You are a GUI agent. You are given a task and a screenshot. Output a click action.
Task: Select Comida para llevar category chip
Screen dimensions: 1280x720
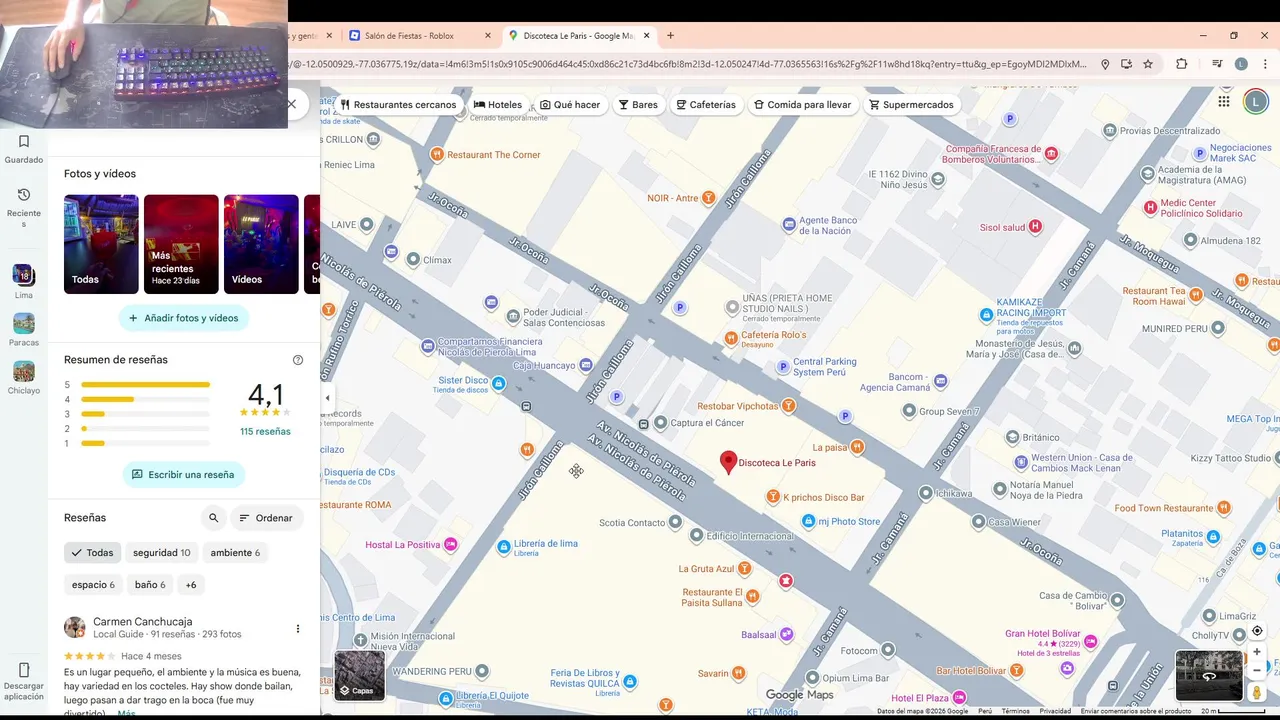(803, 105)
